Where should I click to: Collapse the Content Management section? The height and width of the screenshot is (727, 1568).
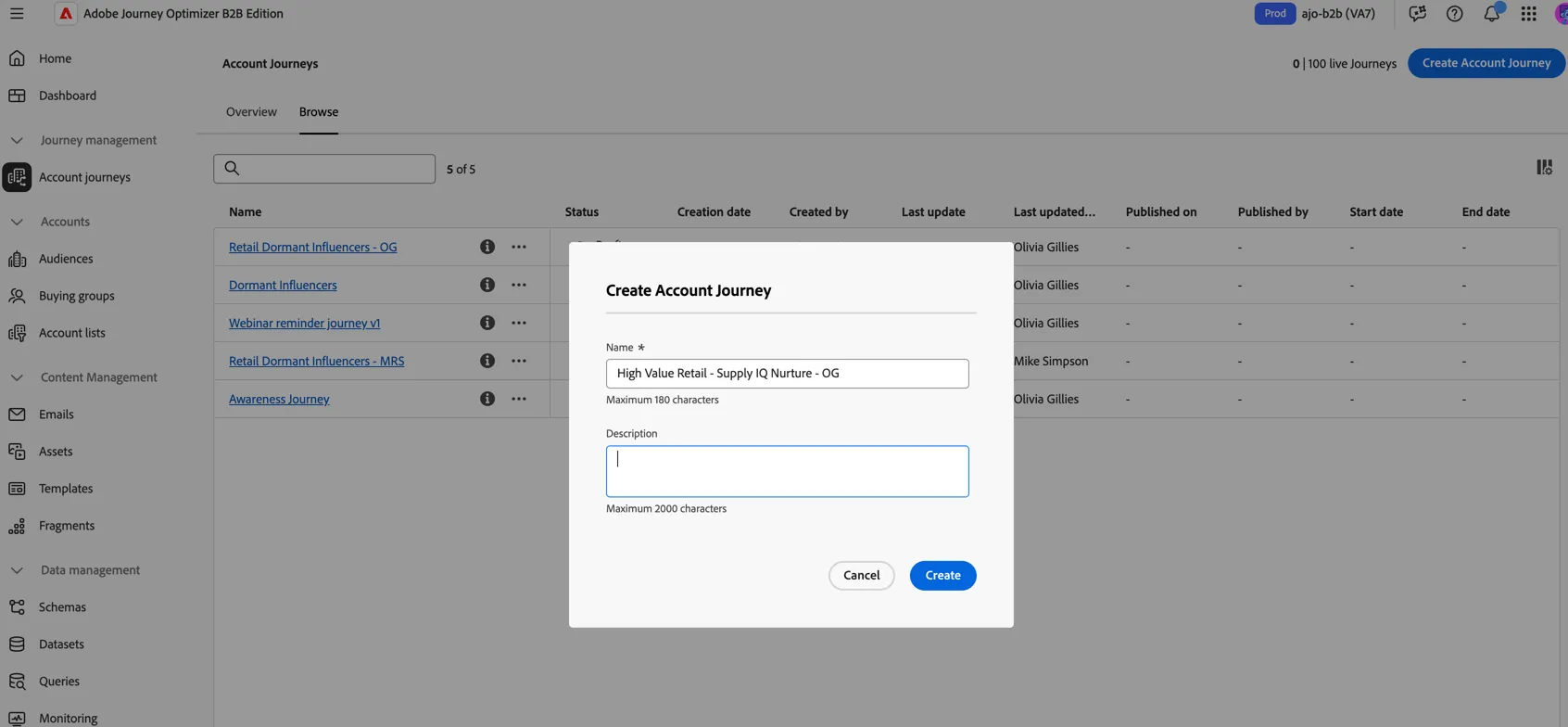click(17, 377)
